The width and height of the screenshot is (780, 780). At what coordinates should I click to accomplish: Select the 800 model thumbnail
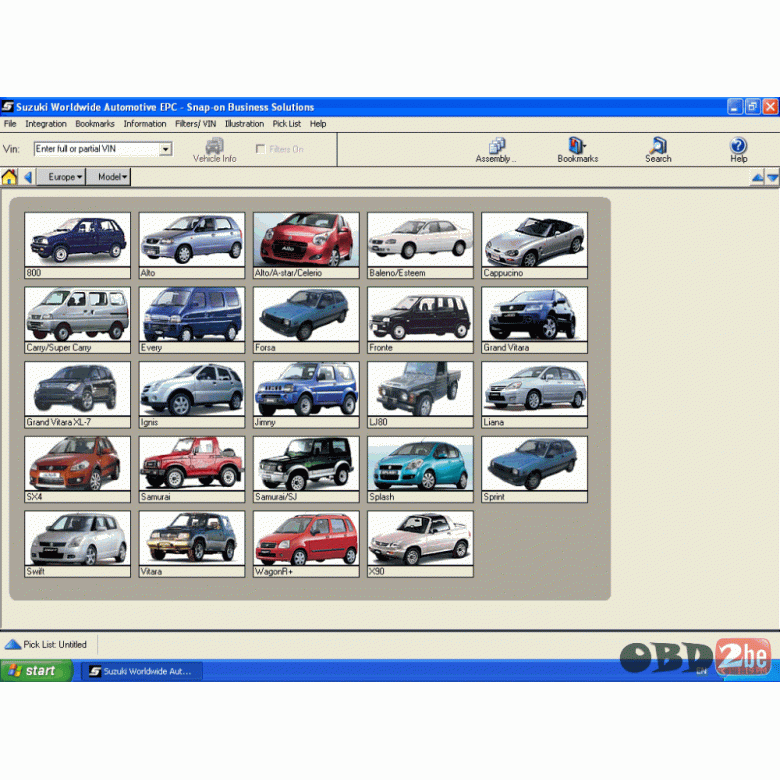(x=78, y=245)
